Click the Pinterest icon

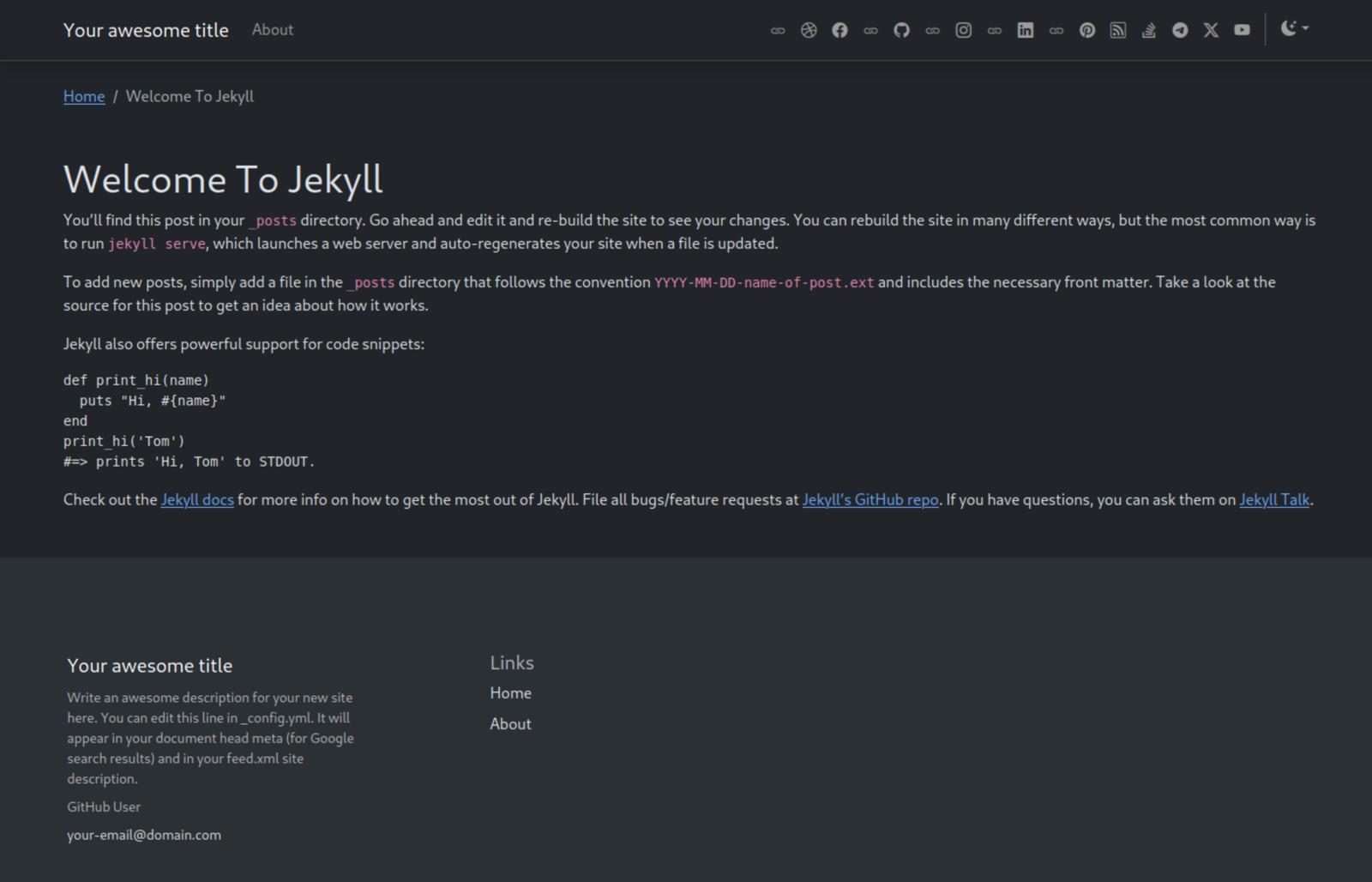point(1087,29)
